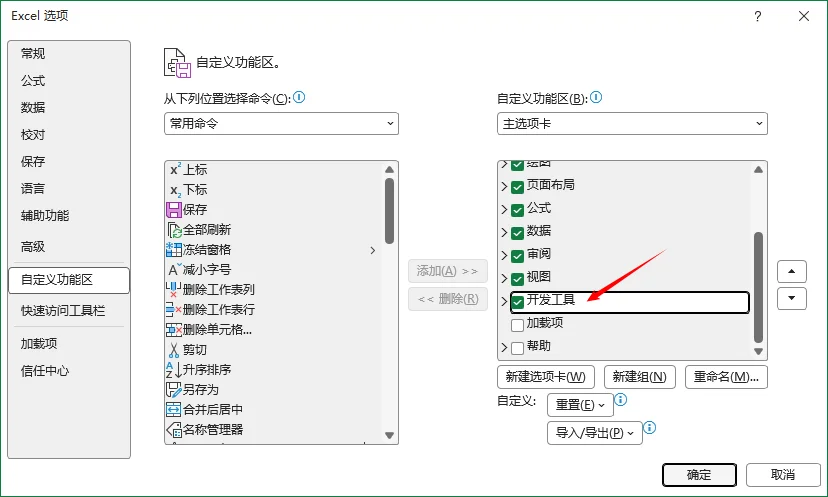Screen dimensions: 828x497
Task: Expand the 帮助 tree node
Action: click(504, 348)
